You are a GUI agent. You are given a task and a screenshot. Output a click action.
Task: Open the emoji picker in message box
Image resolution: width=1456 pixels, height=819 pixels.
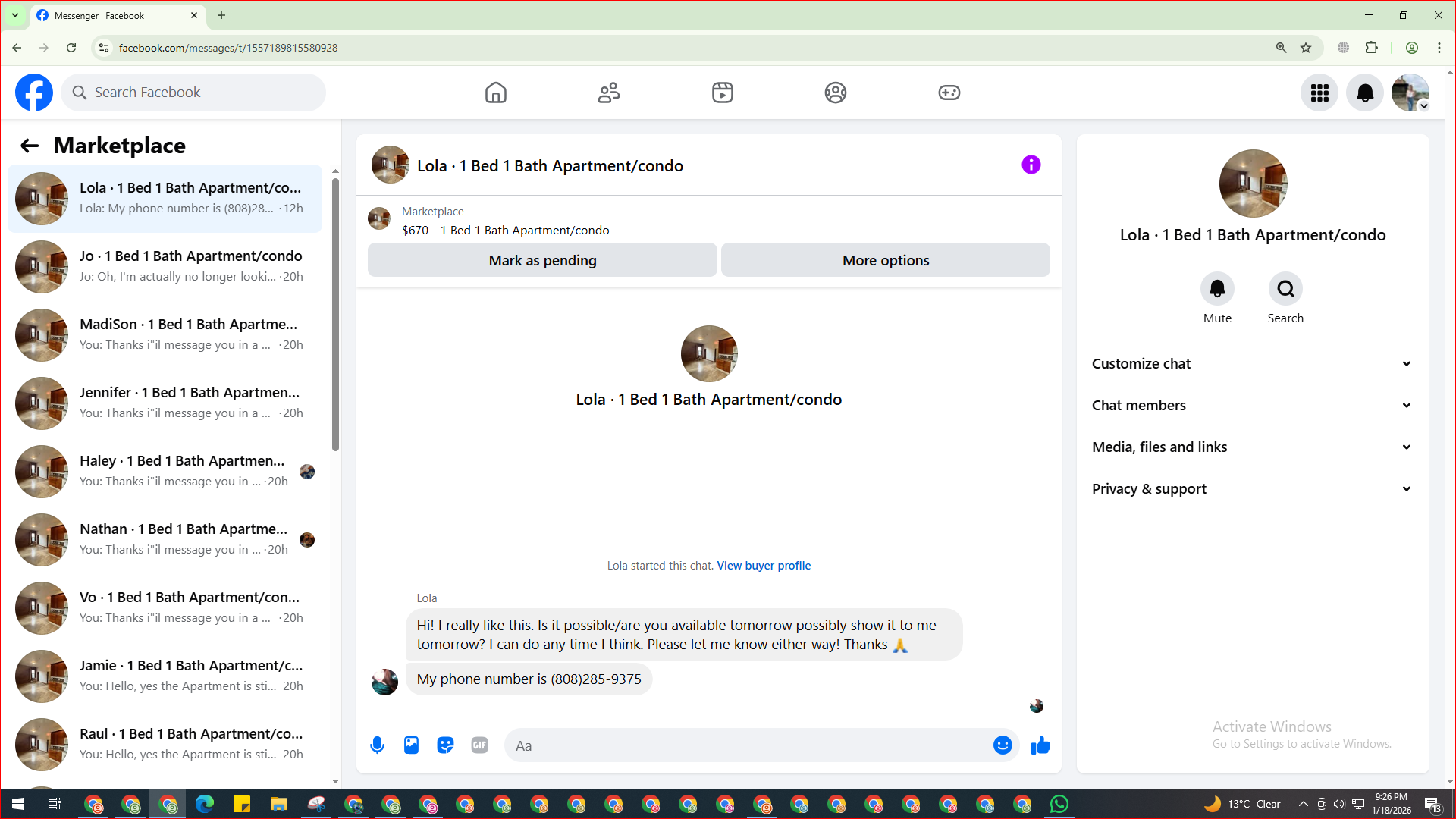coord(1003,745)
